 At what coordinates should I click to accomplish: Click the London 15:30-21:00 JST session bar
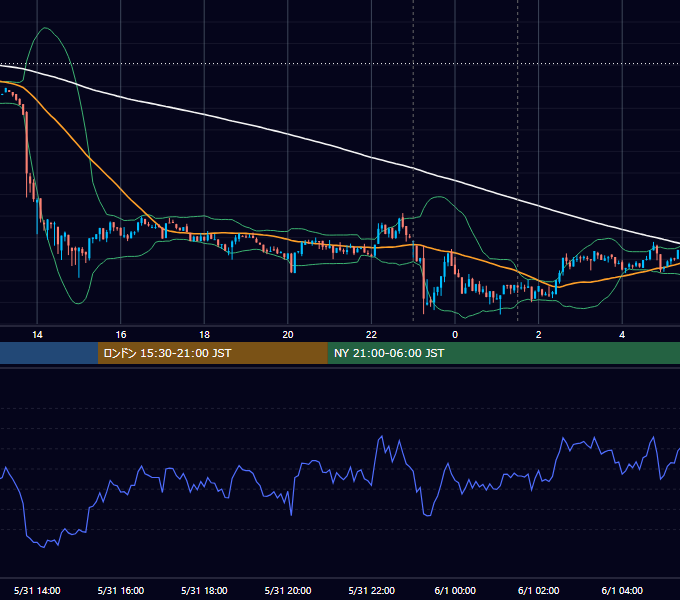coord(212,353)
